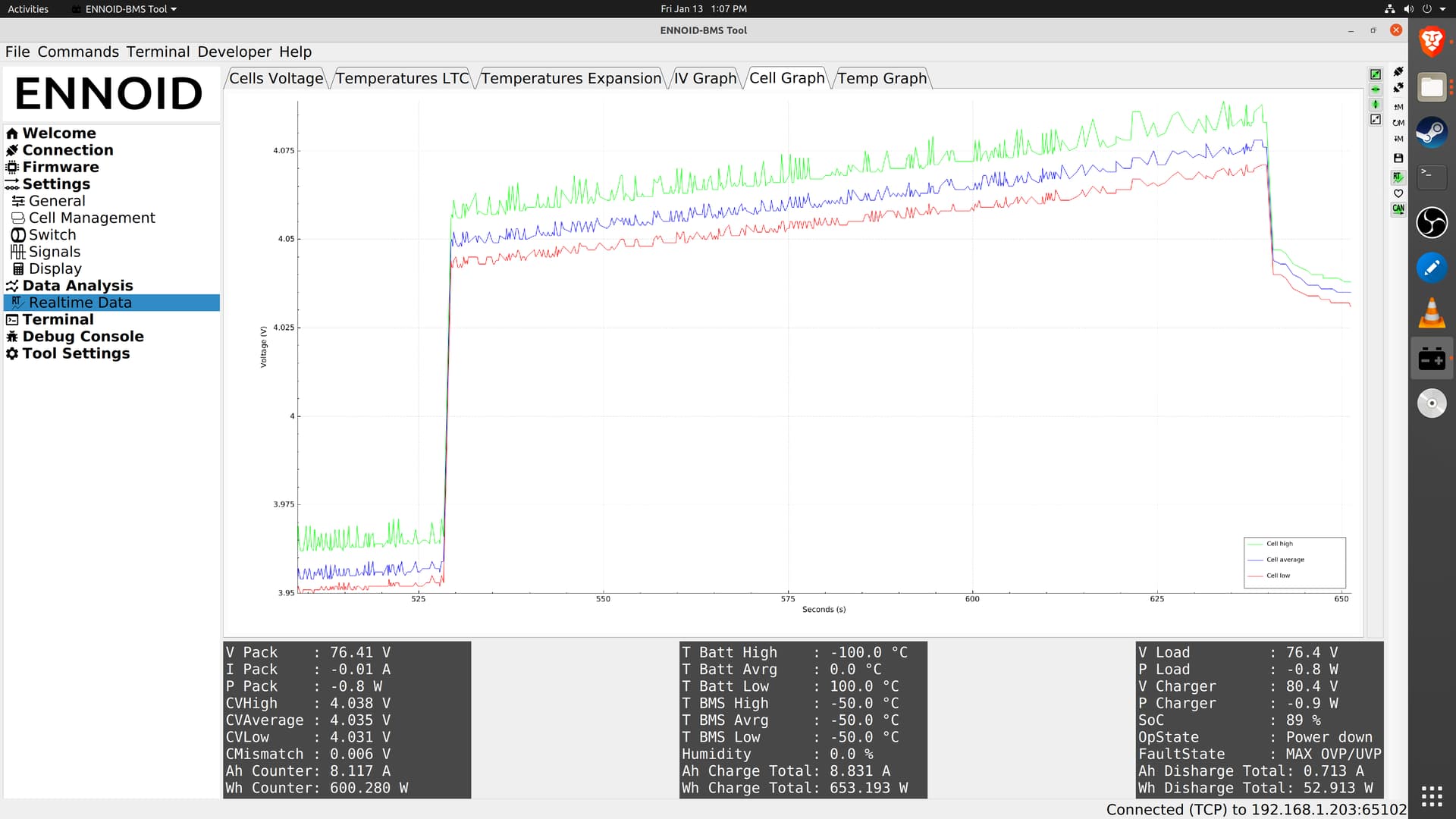This screenshot has width=1456, height=819.
Task: Switch to the Temp Graph tab
Action: click(882, 78)
